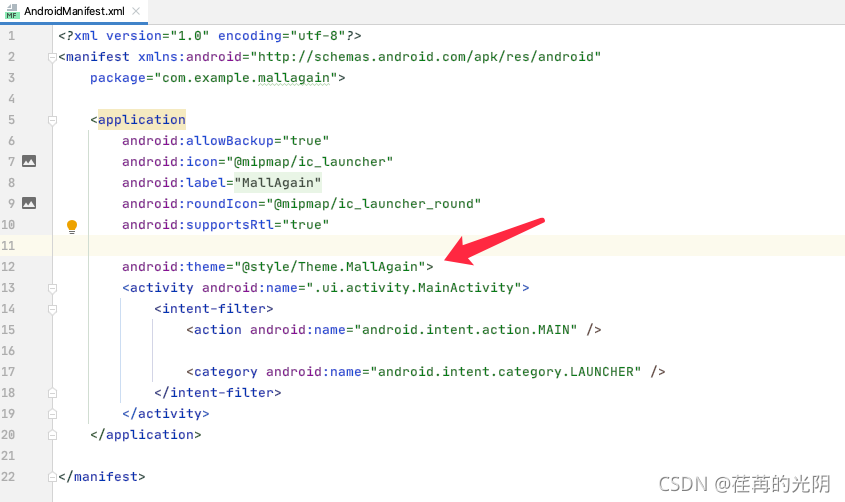Click the @mipmap/ic_launcher icon value
Screen dimensions: 845x502
(x=309, y=162)
